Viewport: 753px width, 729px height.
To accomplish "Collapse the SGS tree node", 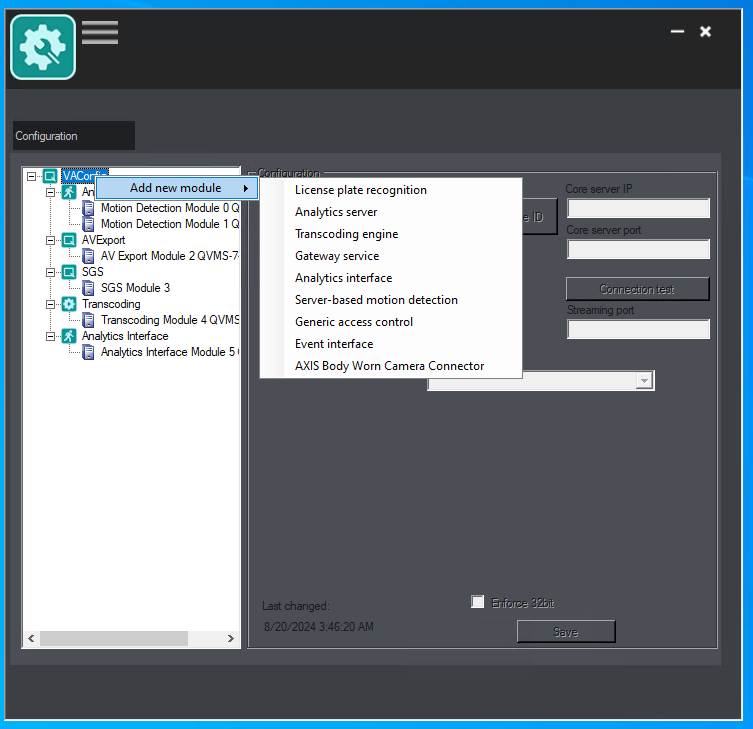I will pyautogui.click(x=50, y=272).
